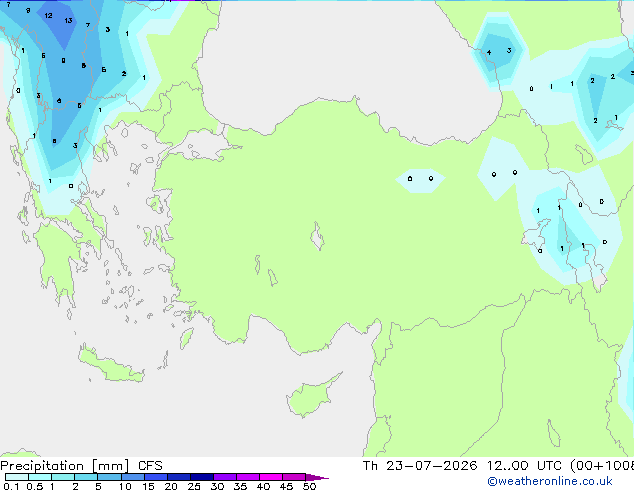Click the legend label '30'
The height and width of the screenshot is (490, 634).
click(x=217, y=486)
